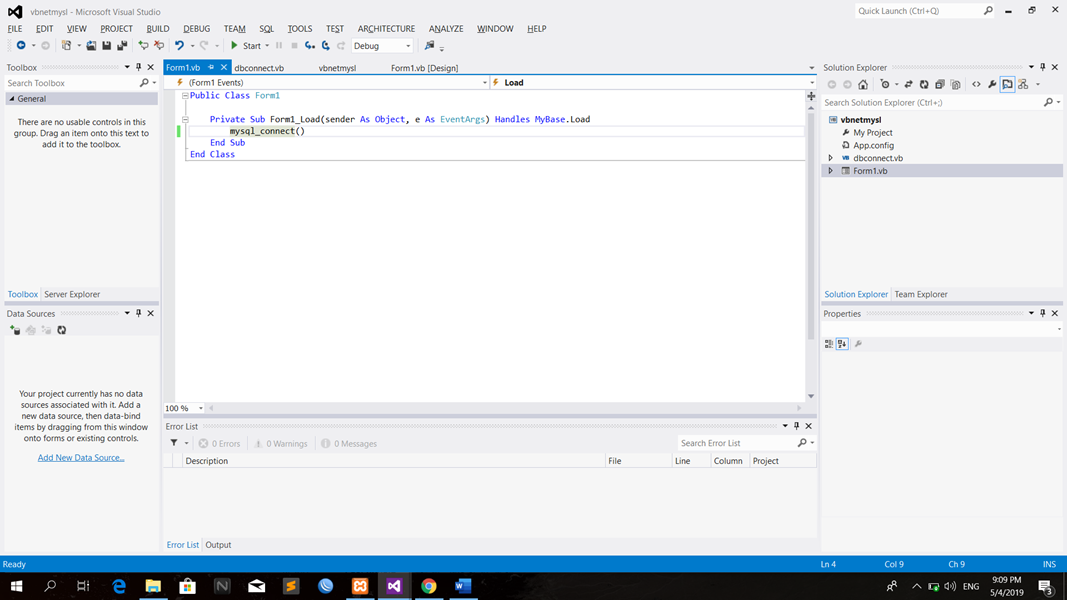Screen dimensions: 1067x600
Task: Click the Save All toolbar icon
Action: point(122,46)
